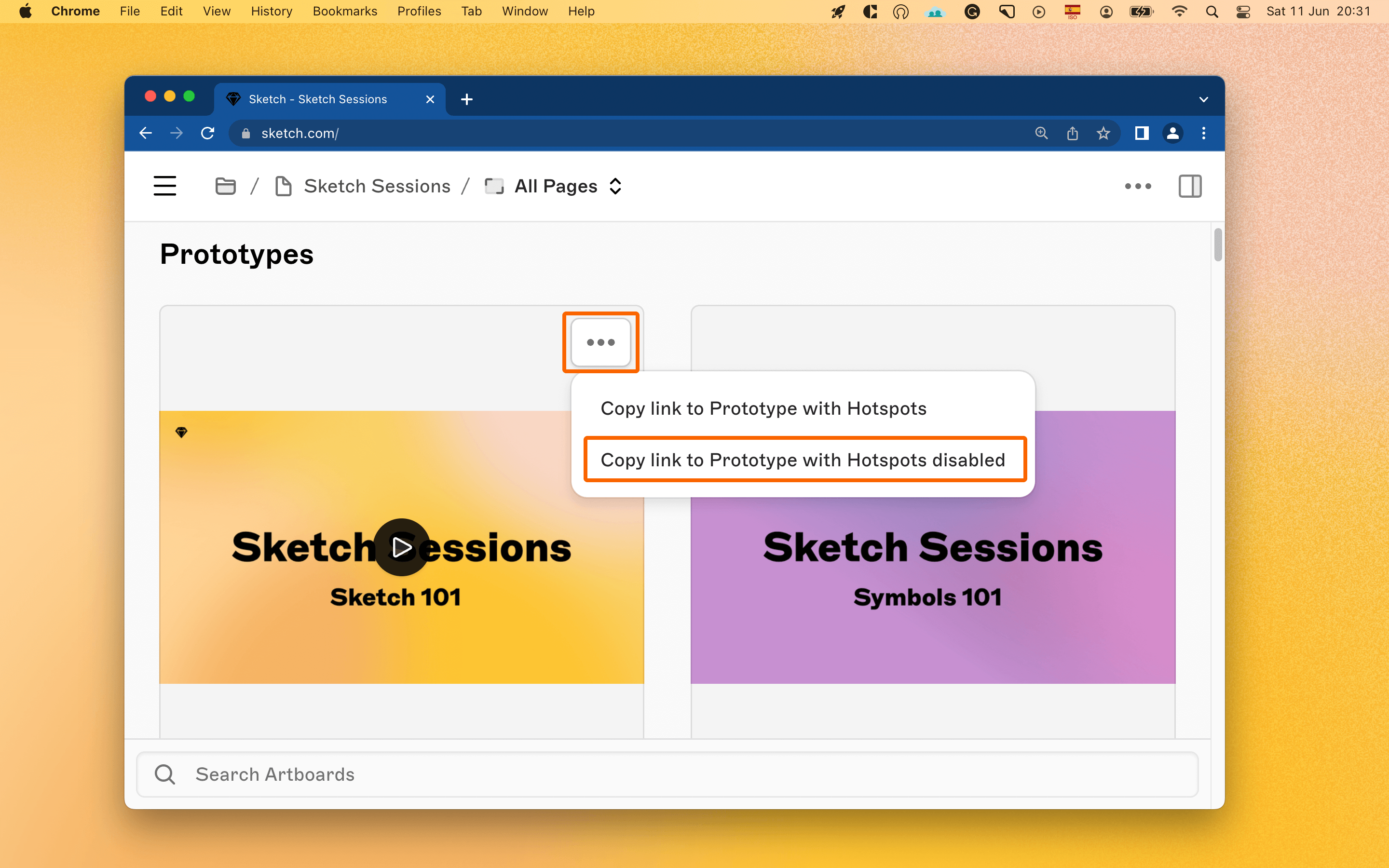This screenshot has width=1389, height=868.
Task: Click Chrome's bookmark star icon
Action: point(1103,133)
